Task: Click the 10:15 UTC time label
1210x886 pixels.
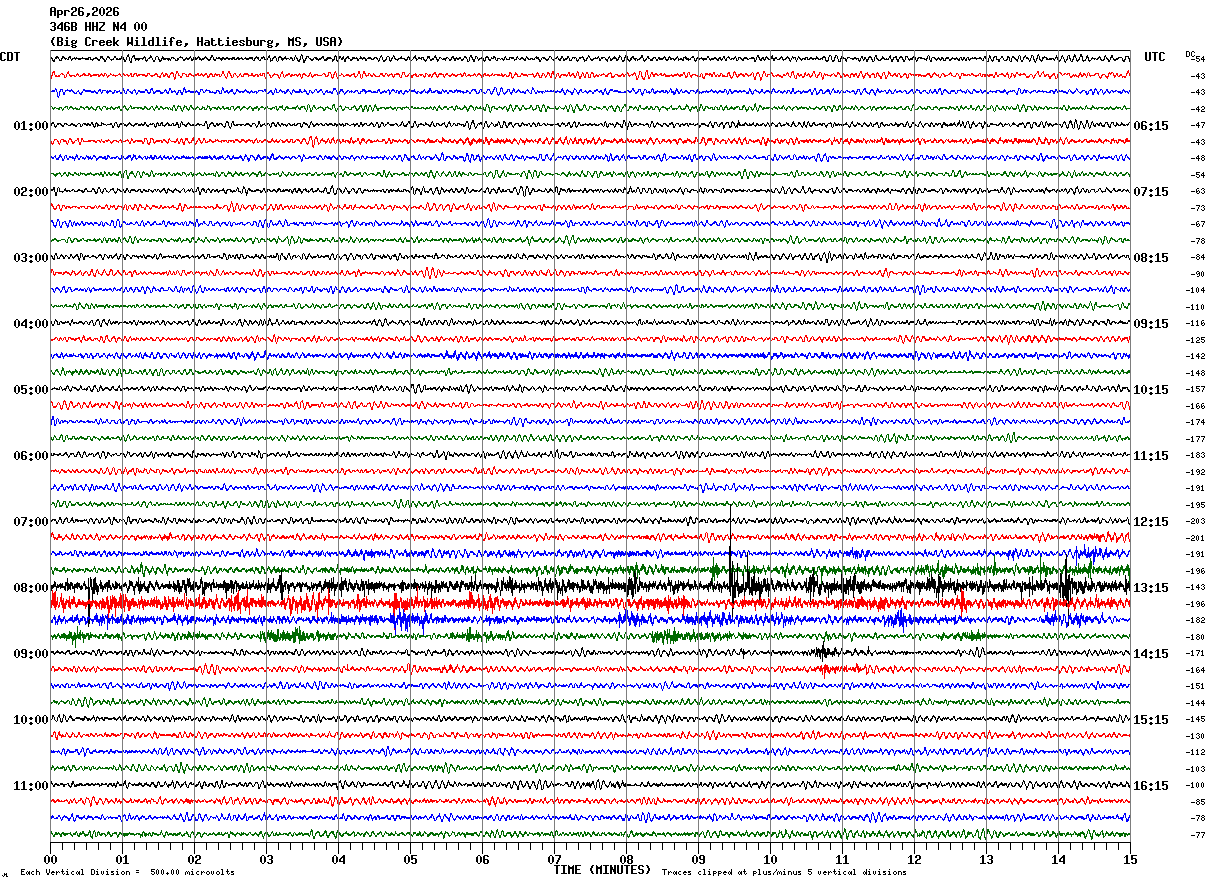Action: tap(1151, 390)
